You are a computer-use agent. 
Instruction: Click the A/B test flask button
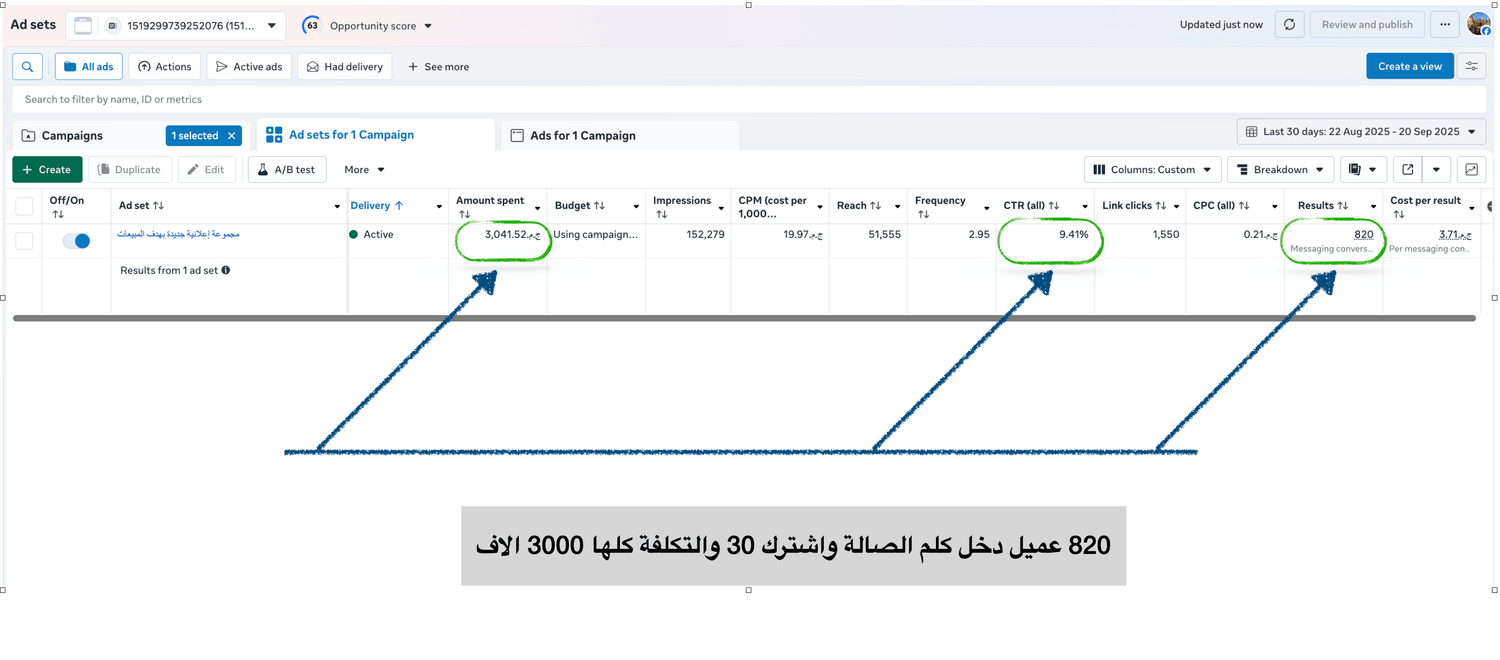click(x=287, y=170)
